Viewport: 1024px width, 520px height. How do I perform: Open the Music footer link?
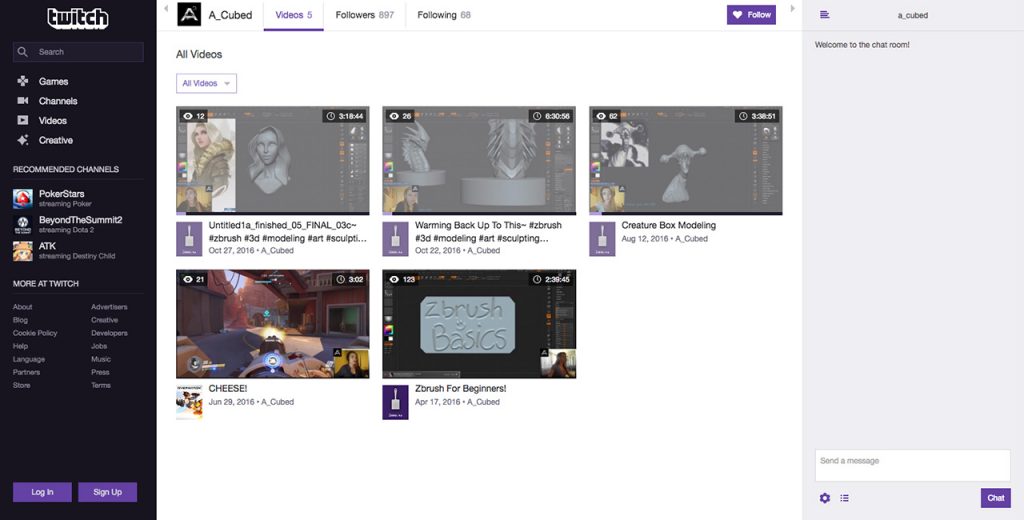point(101,359)
